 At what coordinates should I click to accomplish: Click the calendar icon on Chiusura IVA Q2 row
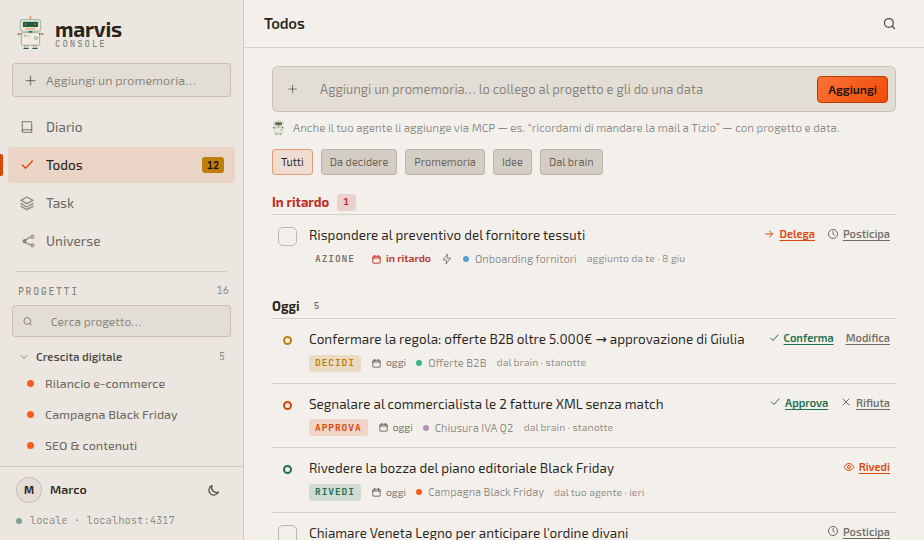click(x=383, y=428)
